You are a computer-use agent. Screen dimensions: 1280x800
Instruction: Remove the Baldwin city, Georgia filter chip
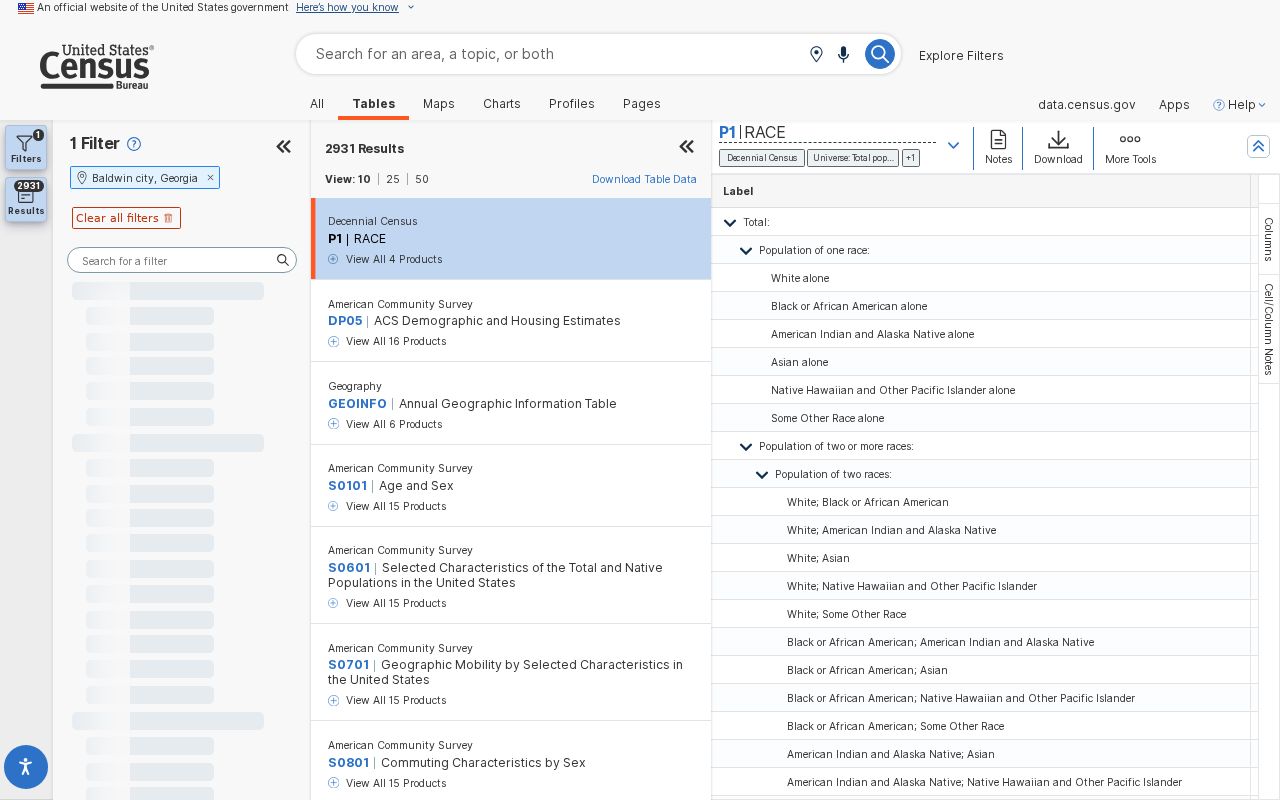210,178
